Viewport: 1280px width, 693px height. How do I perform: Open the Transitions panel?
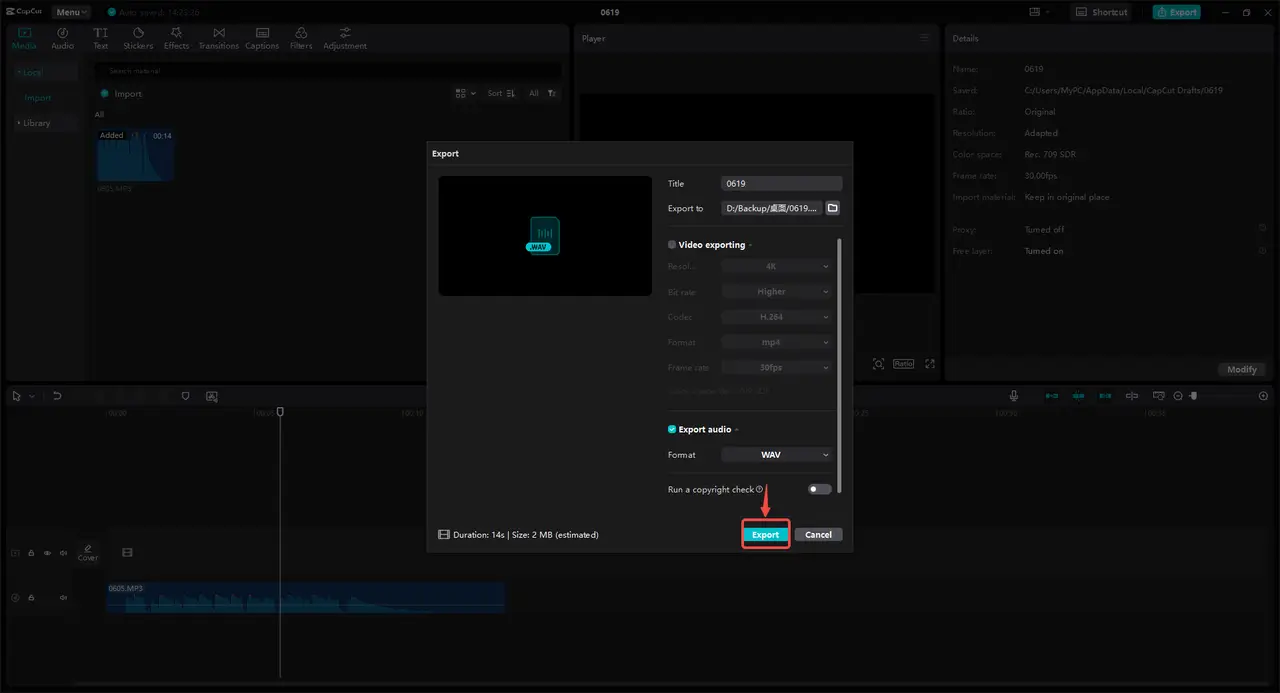coord(218,38)
